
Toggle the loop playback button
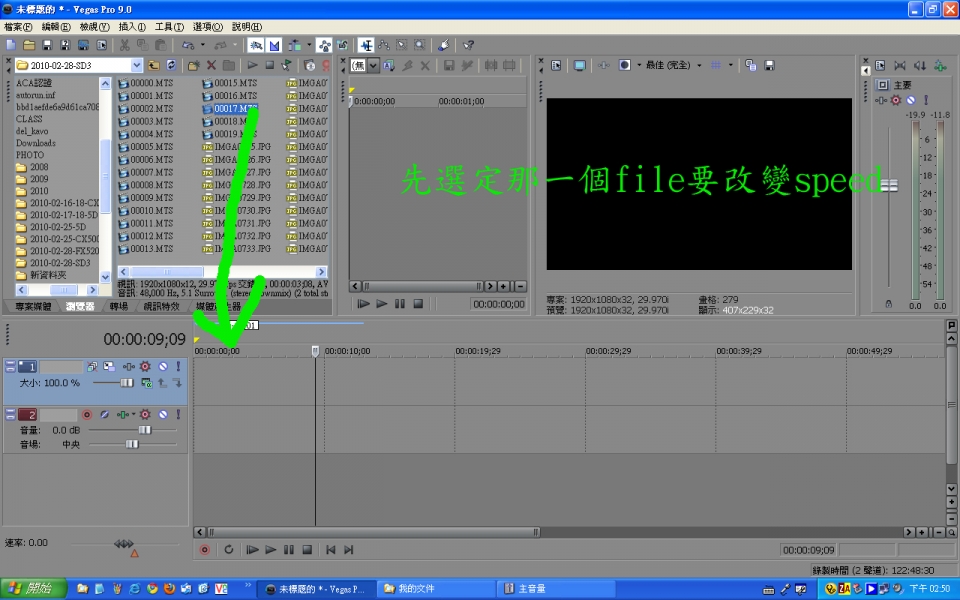(x=228, y=549)
